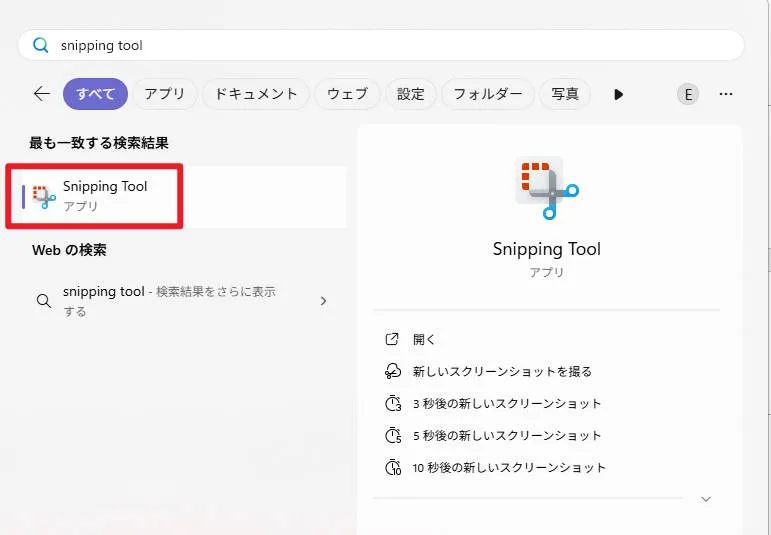Image resolution: width=771 pixels, height=535 pixels.
Task: Switch to the 写真 filter tab
Action: [x=564, y=94]
